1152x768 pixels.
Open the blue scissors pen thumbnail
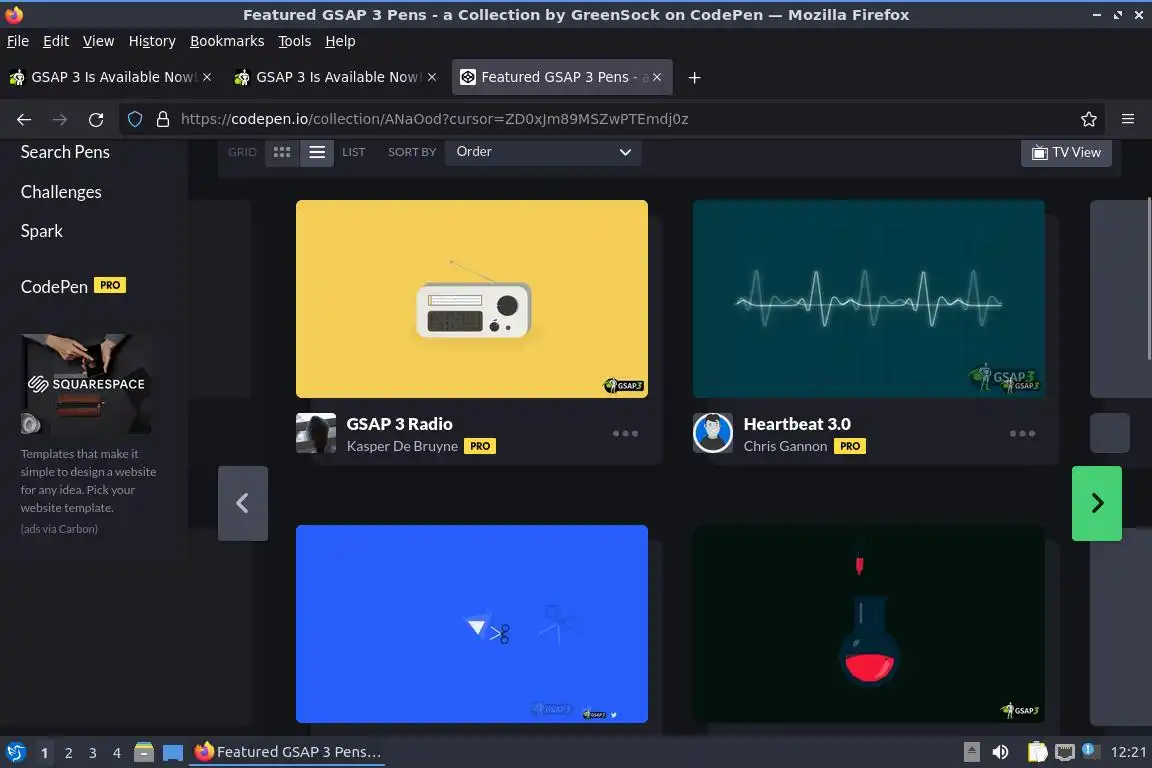point(472,623)
